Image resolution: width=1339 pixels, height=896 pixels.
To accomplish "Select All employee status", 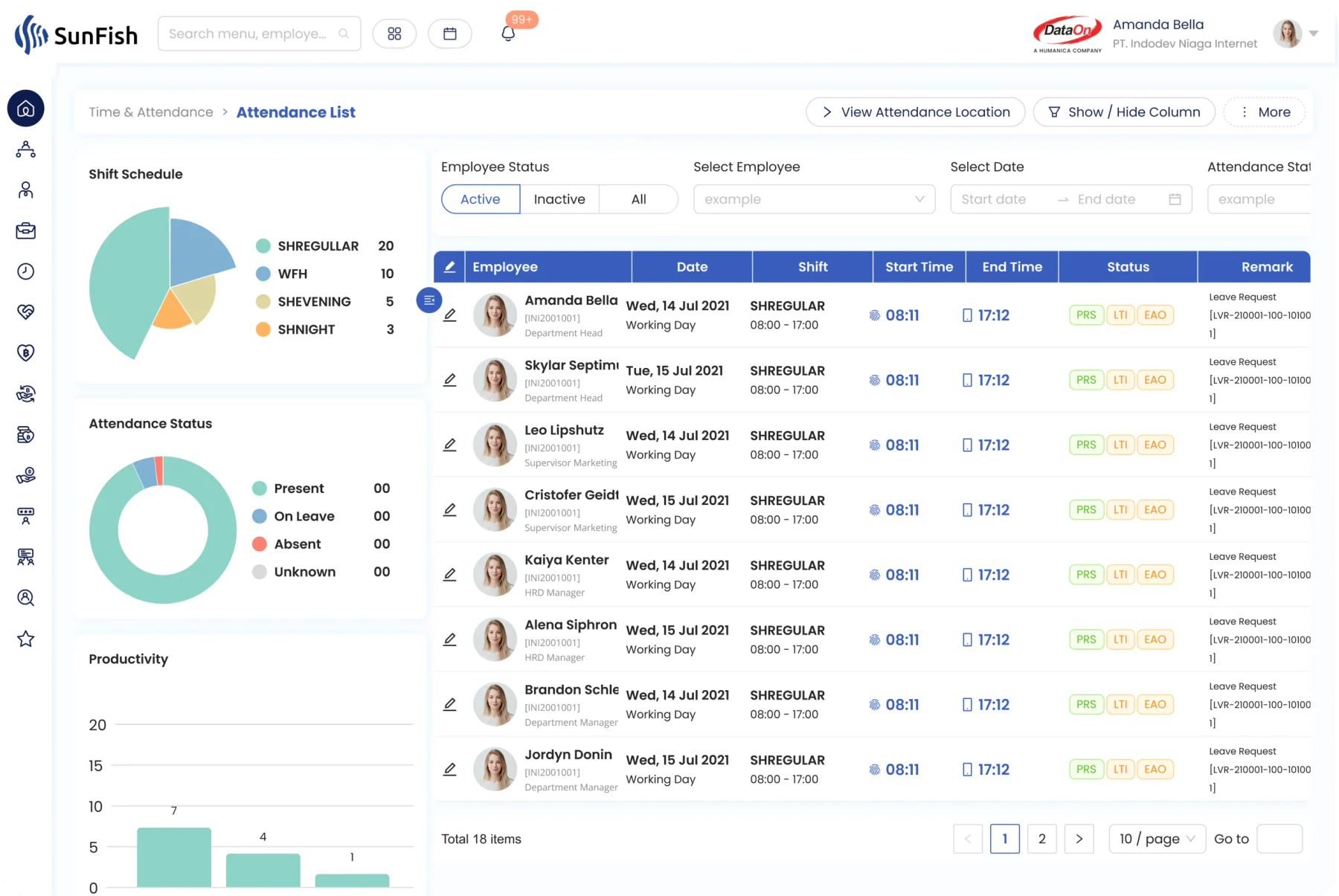I will pos(639,199).
